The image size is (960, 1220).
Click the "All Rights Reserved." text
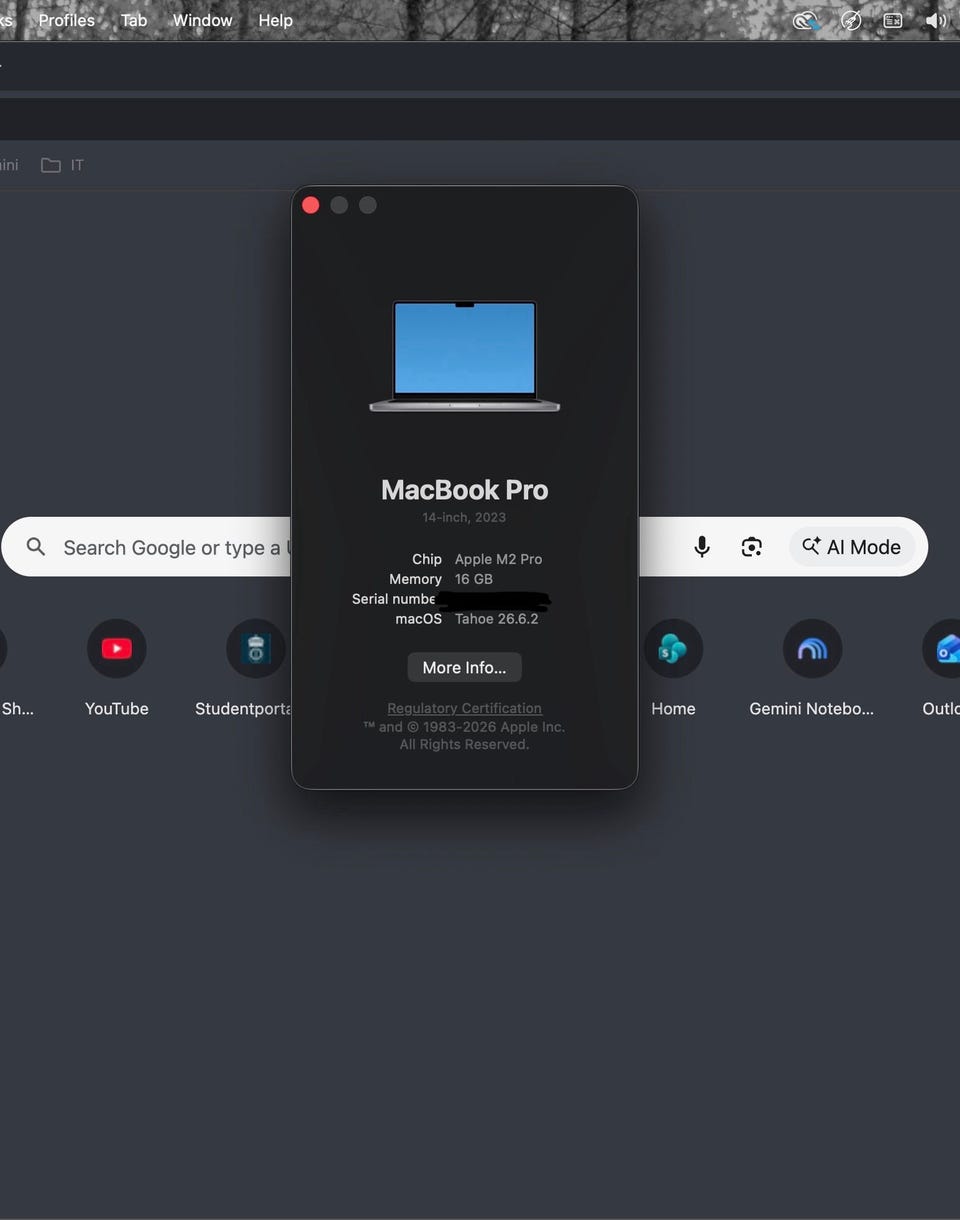[464, 744]
